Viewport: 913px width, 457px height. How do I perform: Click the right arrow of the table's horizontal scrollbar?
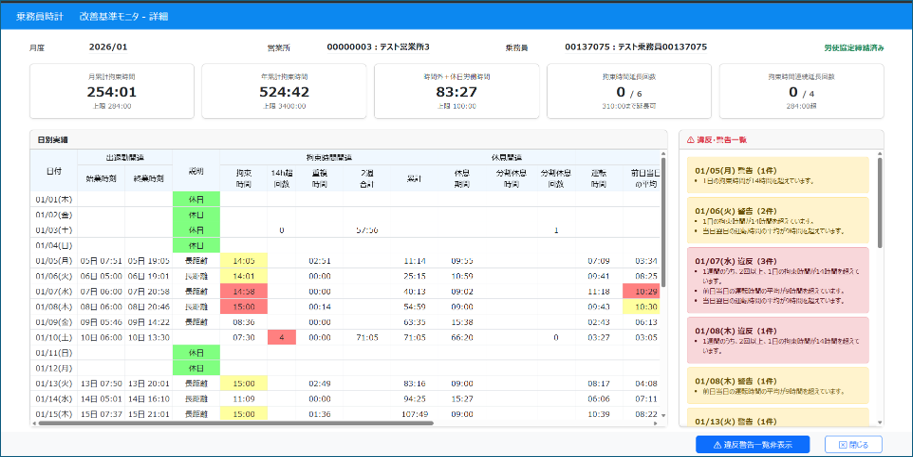(656, 423)
